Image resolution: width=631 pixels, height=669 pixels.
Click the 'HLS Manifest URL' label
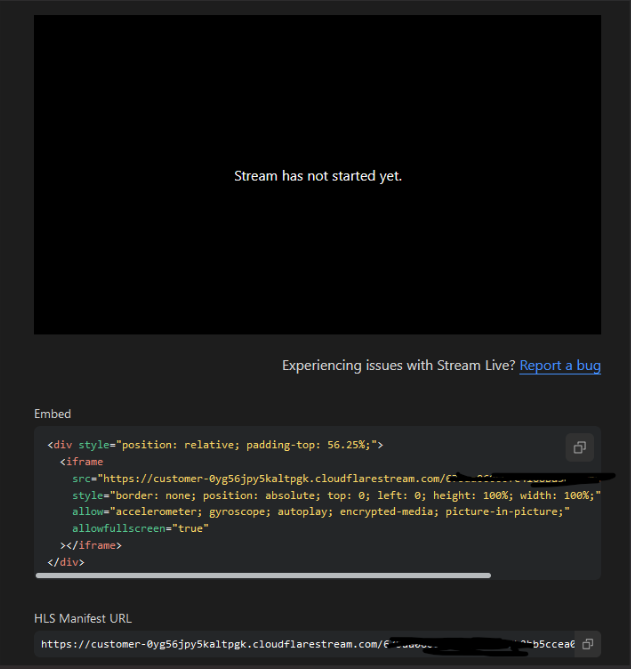pos(83,619)
